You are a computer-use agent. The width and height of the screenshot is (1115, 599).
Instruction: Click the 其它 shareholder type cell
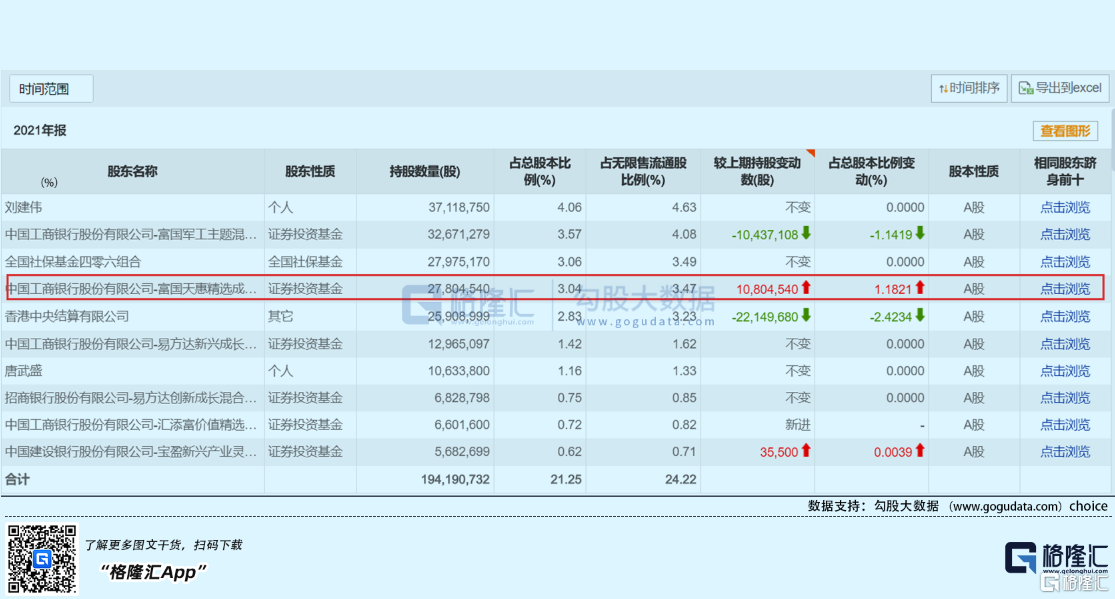[x=281, y=317]
